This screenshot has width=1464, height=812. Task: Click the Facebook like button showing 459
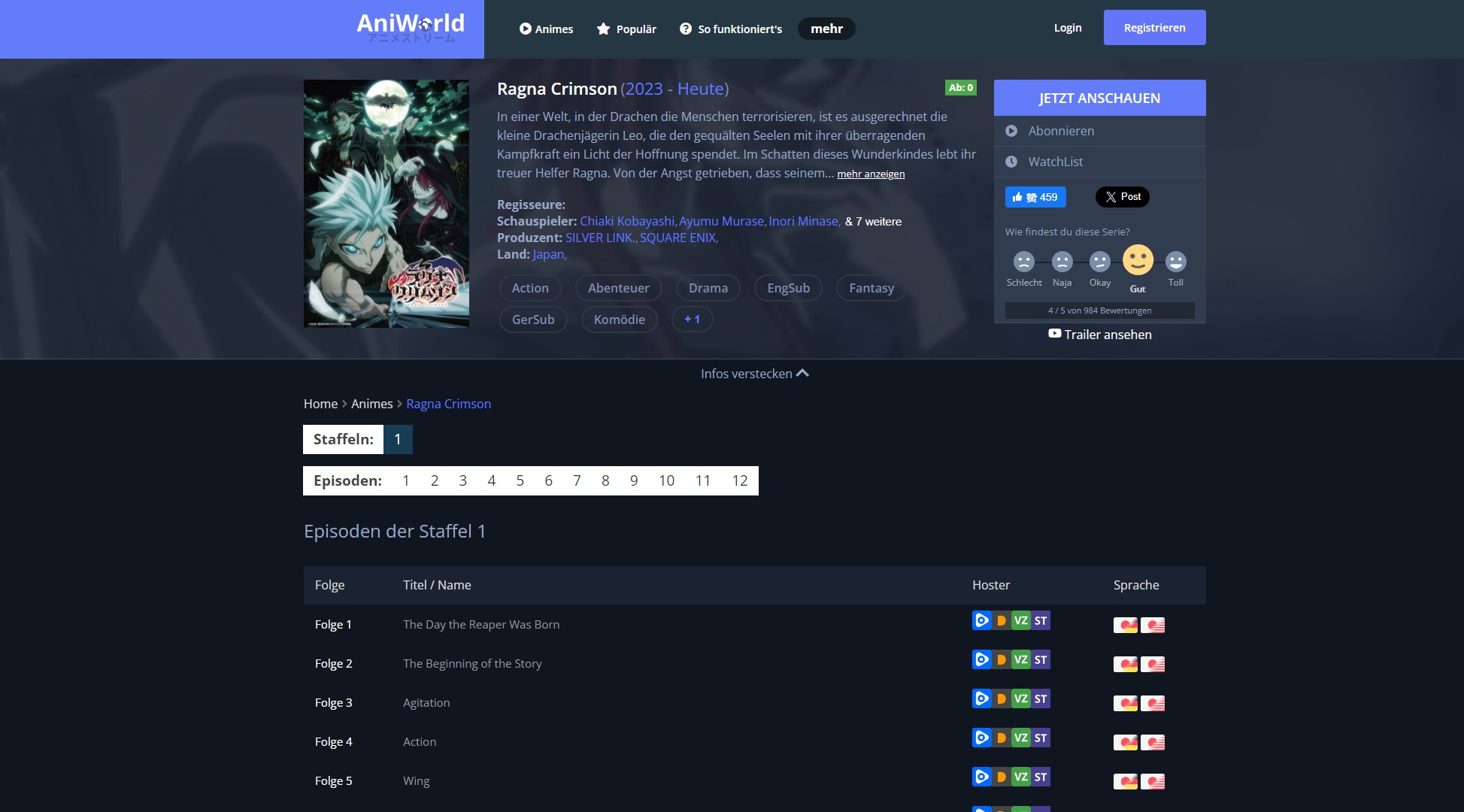click(1035, 197)
